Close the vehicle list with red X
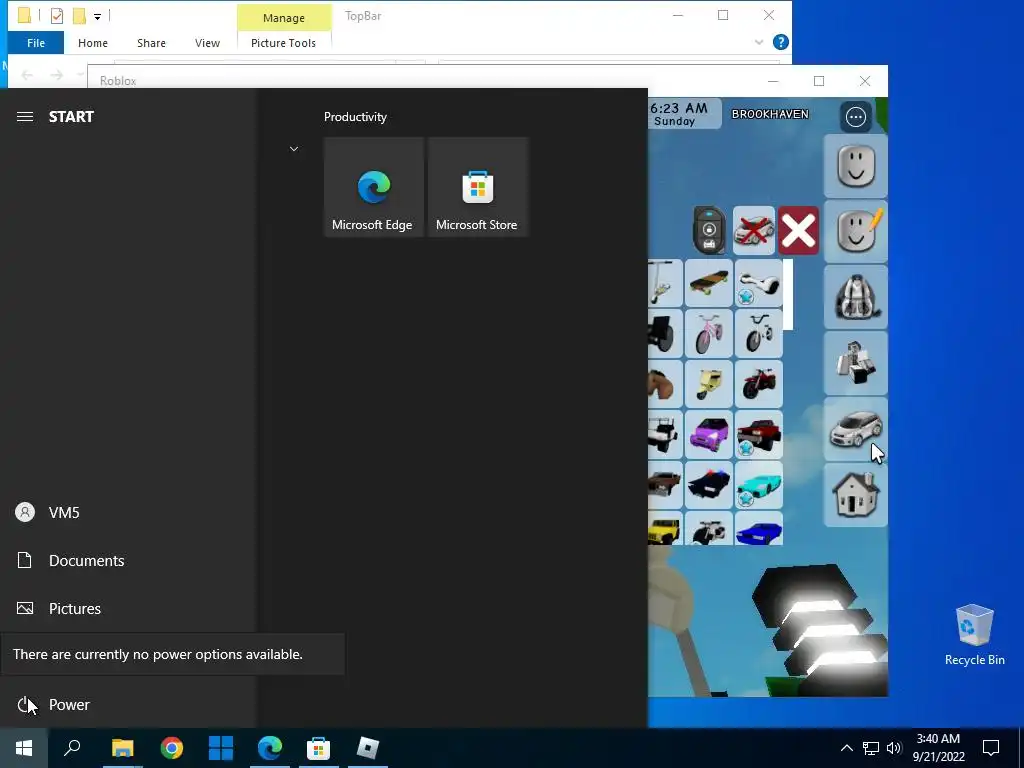Viewport: 1024px width, 768px height. click(x=798, y=231)
